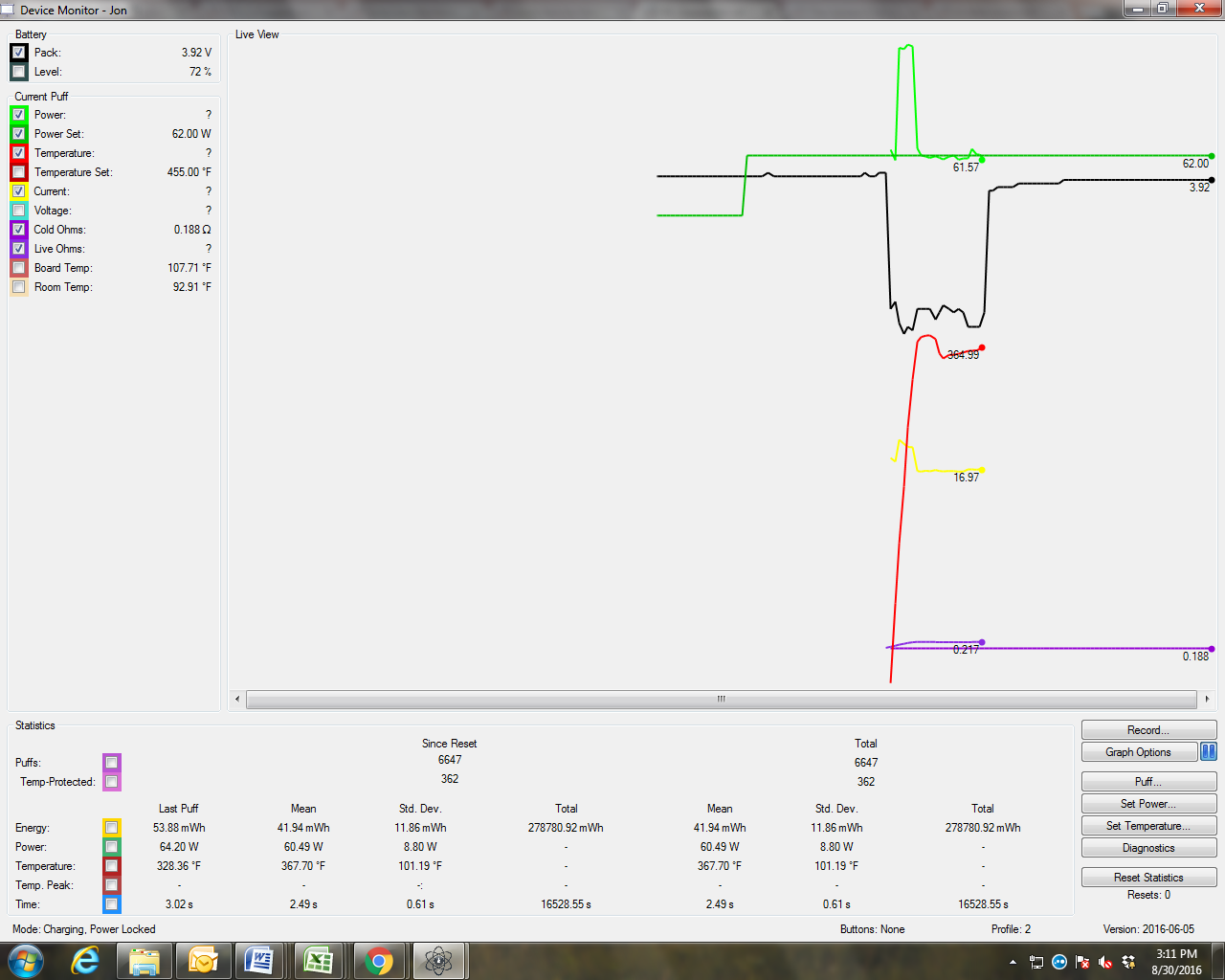The width and height of the screenshot is (1225, 980).
Task: Show hidden system tray icons
Action: click(1013, 962)
